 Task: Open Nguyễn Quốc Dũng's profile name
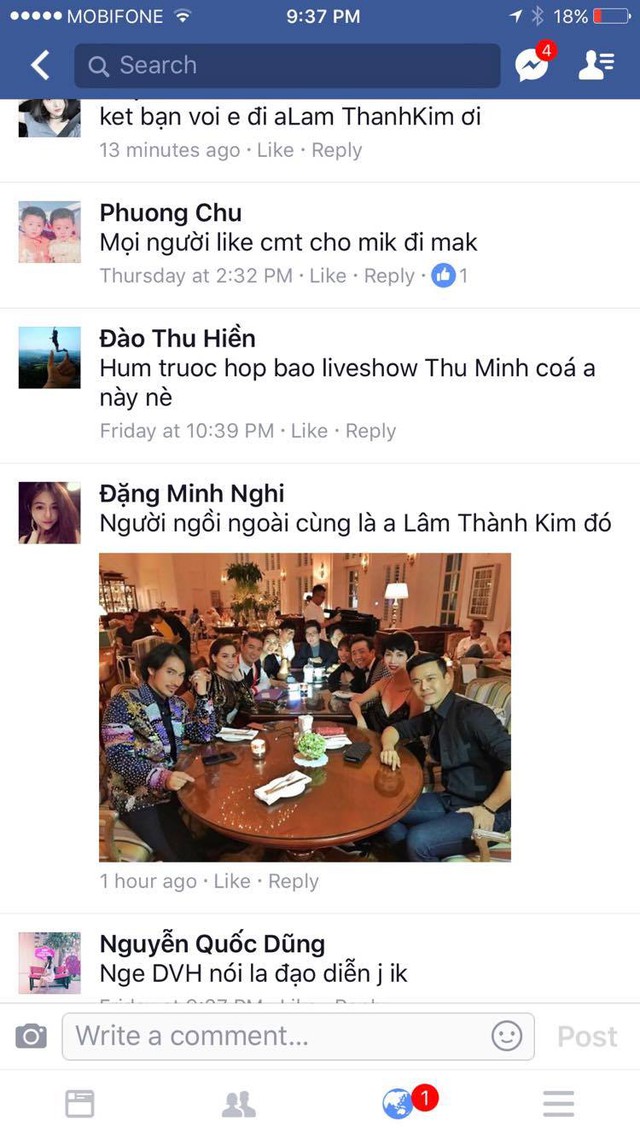click(212, 944)
